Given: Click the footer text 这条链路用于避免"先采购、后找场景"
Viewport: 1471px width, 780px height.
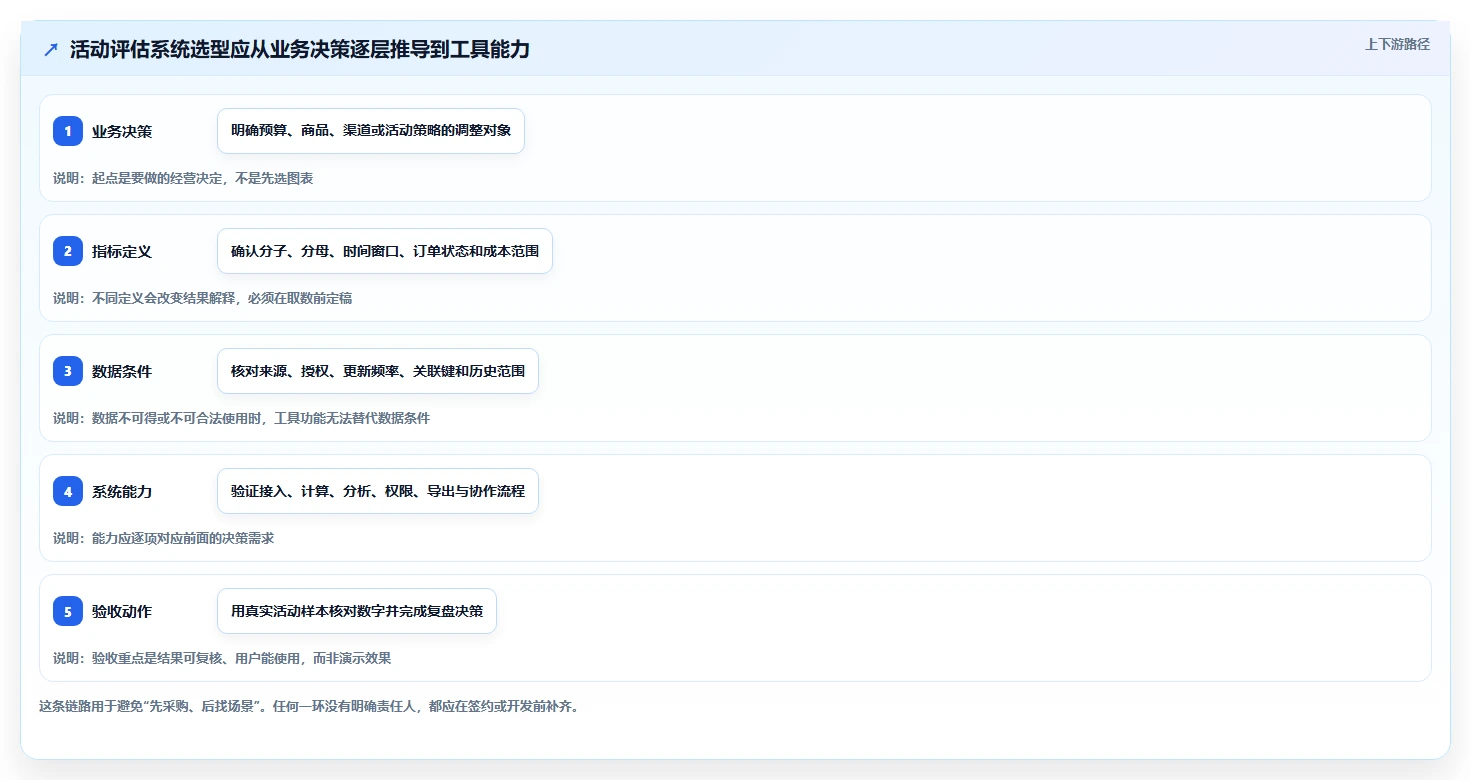Looking at the screenshot, I should coord(309,706).
